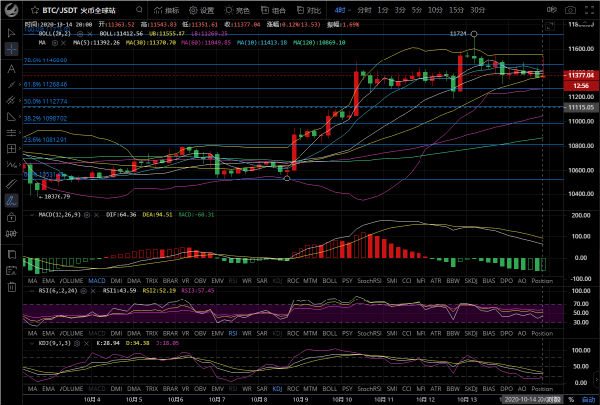Screen dimensions: 600x405
Task: Maximize main chart pane with corner icon
Action: click(x=549, y=26)
